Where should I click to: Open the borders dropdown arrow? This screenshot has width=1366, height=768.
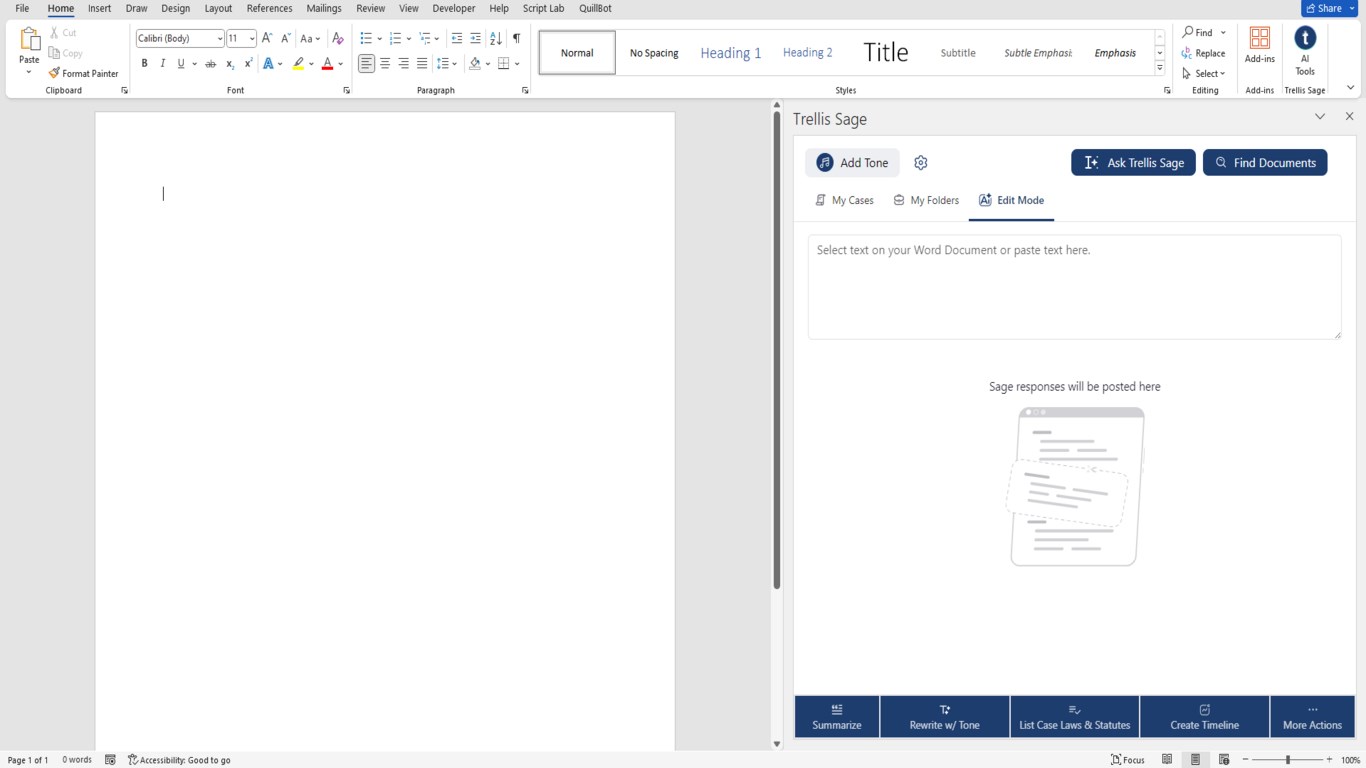pyautogui.click(x=517, y=64)
